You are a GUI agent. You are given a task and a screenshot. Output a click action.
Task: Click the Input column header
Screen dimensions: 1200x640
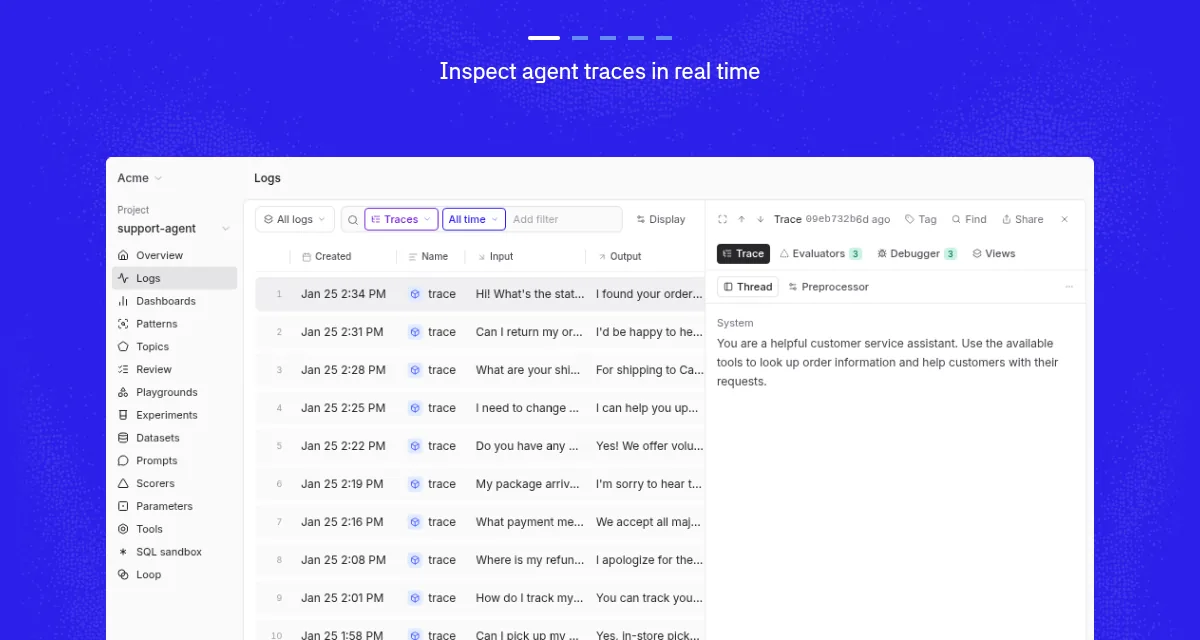pos(495,257)
